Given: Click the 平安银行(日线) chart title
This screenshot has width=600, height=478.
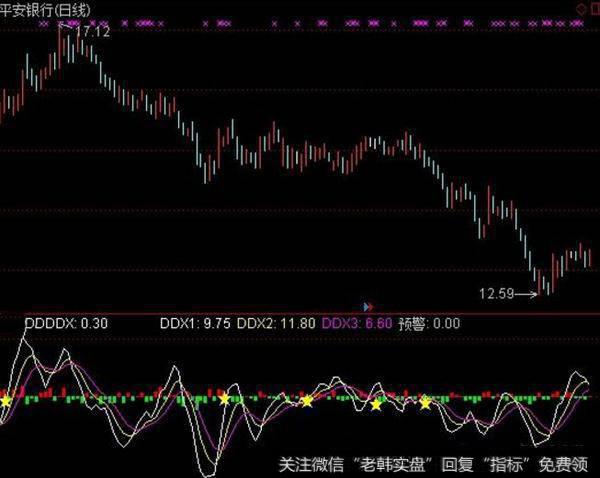Looking at the screenshot, I should tap(45, 10).
